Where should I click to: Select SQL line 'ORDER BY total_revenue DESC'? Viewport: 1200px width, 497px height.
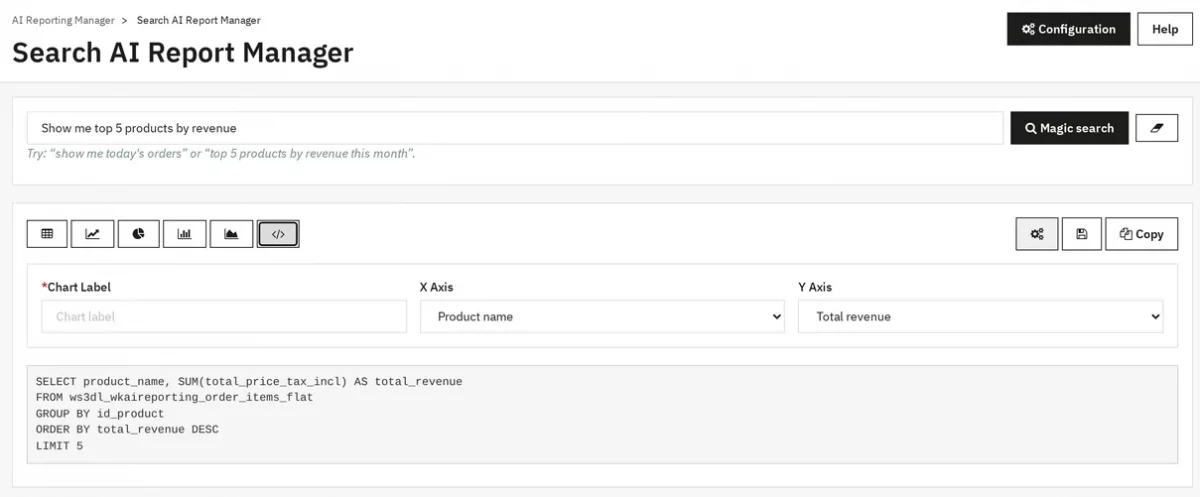[127, 430]
